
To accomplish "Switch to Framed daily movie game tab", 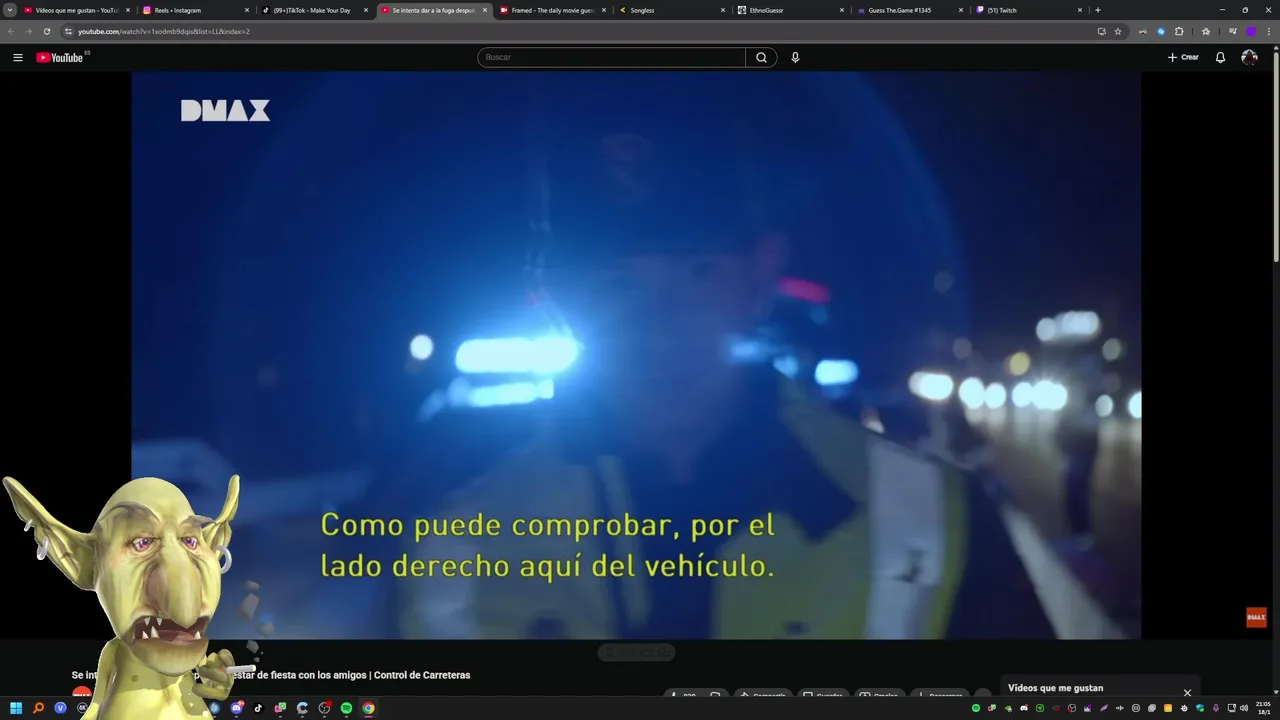I will (552, 10).
